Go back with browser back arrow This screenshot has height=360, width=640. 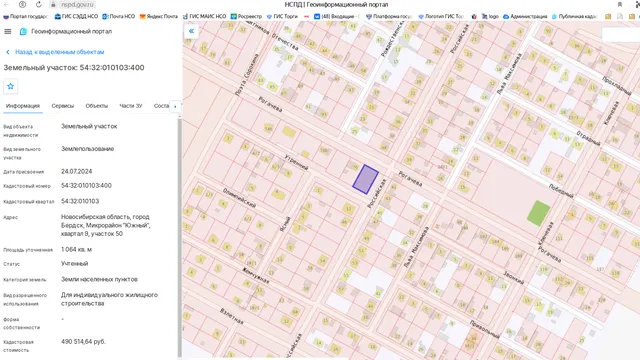coord(6,4)
